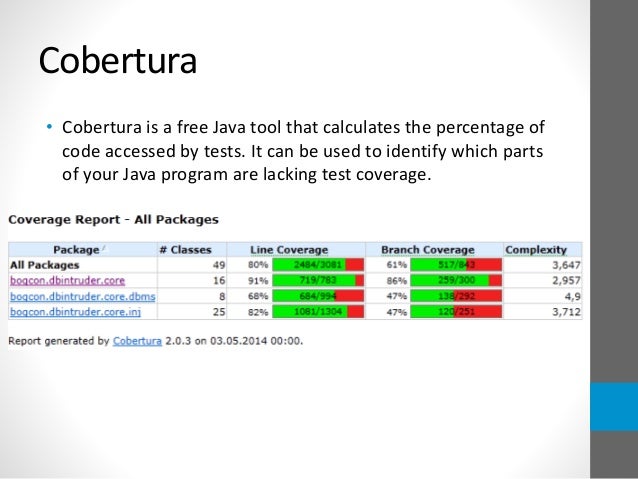Screen dimensions: 638x479
Task: Click line coverage bar showing 719/783
Action: [318, 280]
